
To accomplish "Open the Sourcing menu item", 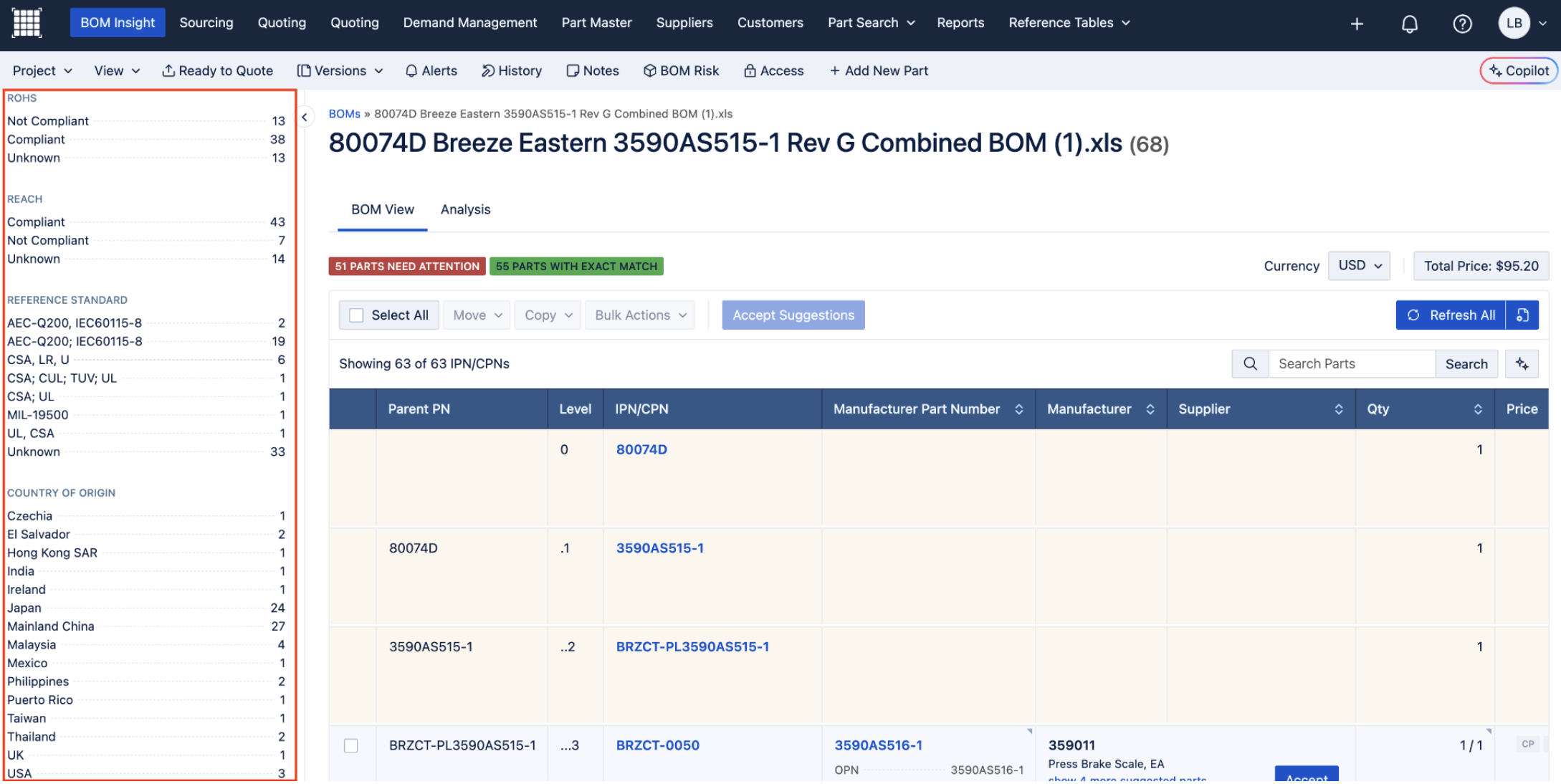I will click(206, 22).
